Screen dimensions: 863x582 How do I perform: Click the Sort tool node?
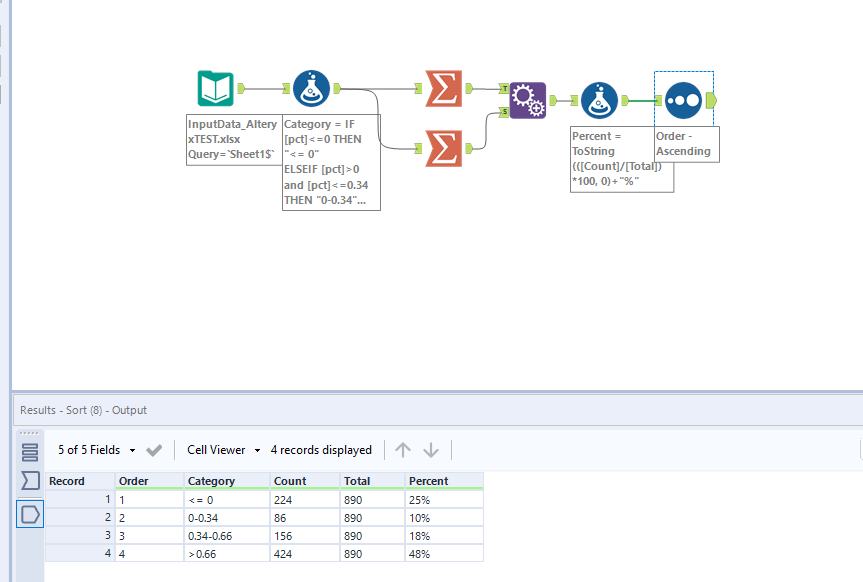682,100
